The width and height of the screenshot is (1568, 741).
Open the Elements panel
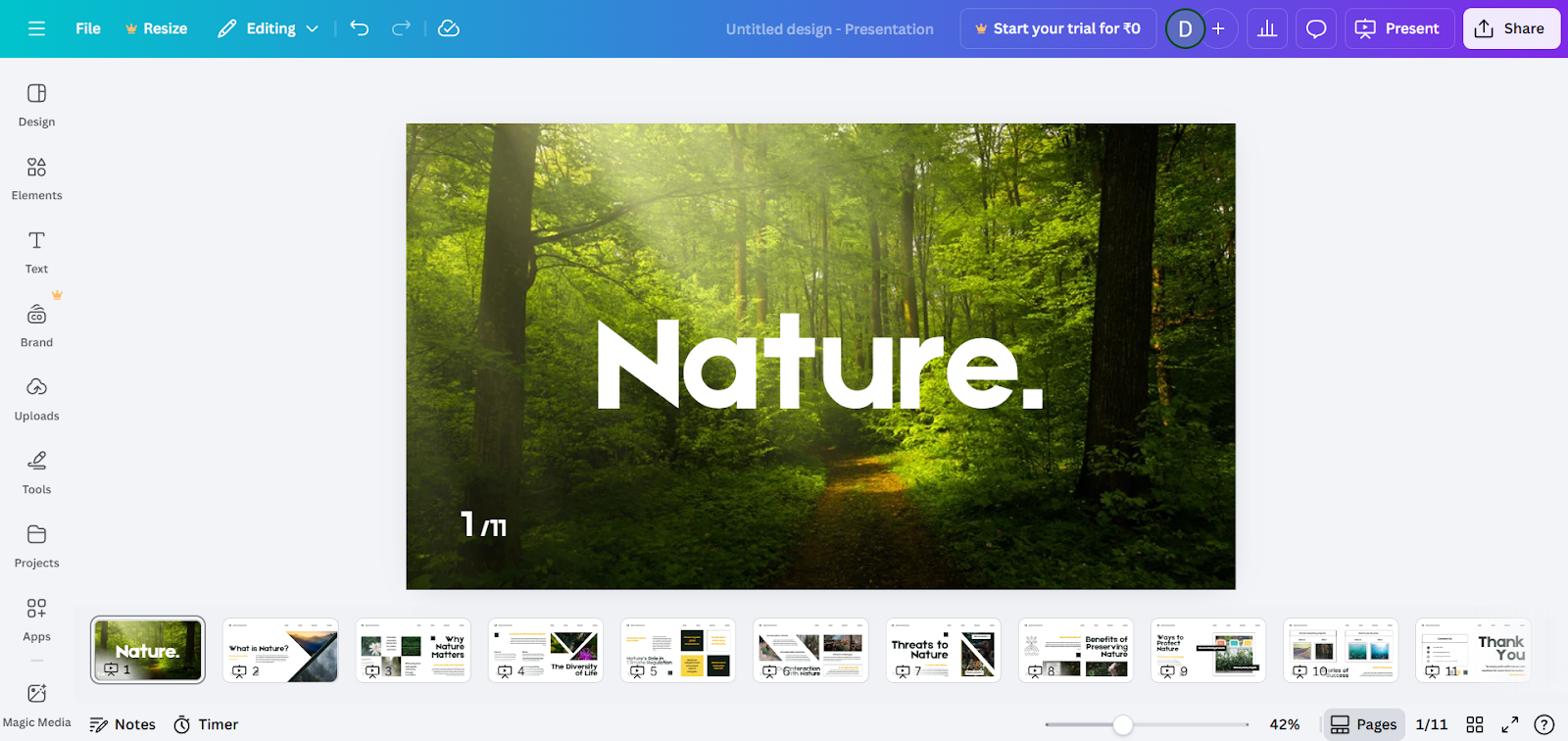36,178
